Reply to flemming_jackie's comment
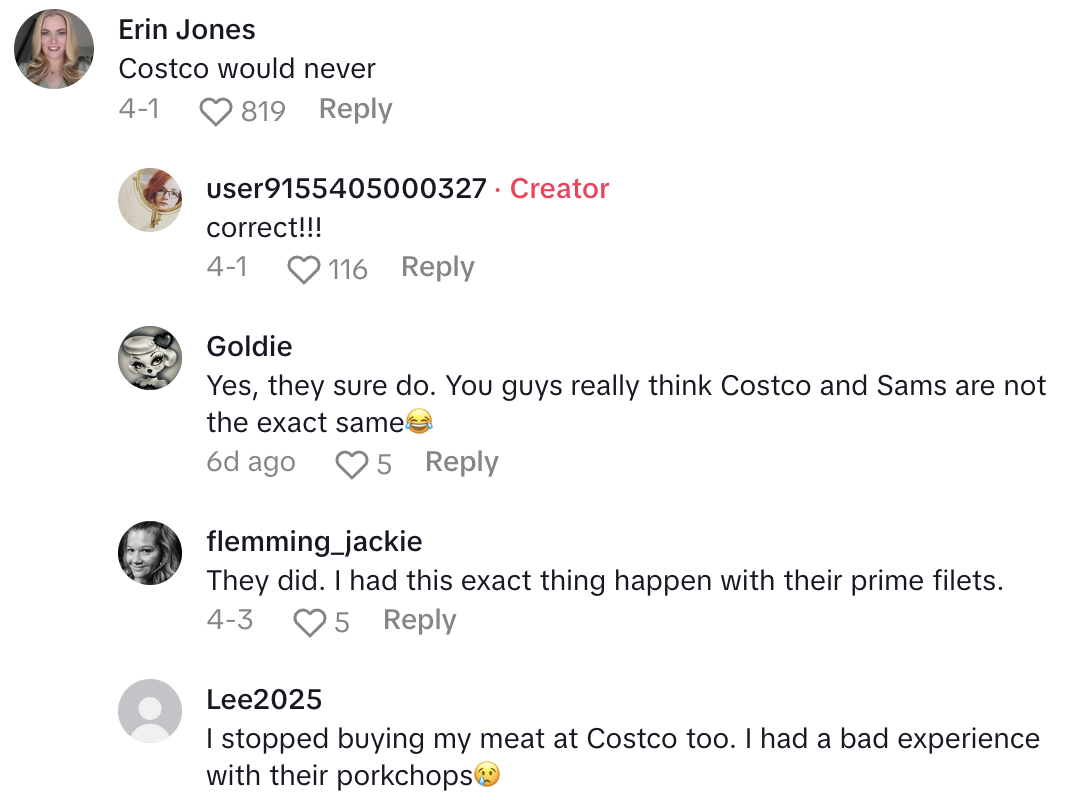This screenshot has width=1070, height=800. point(419,620)
